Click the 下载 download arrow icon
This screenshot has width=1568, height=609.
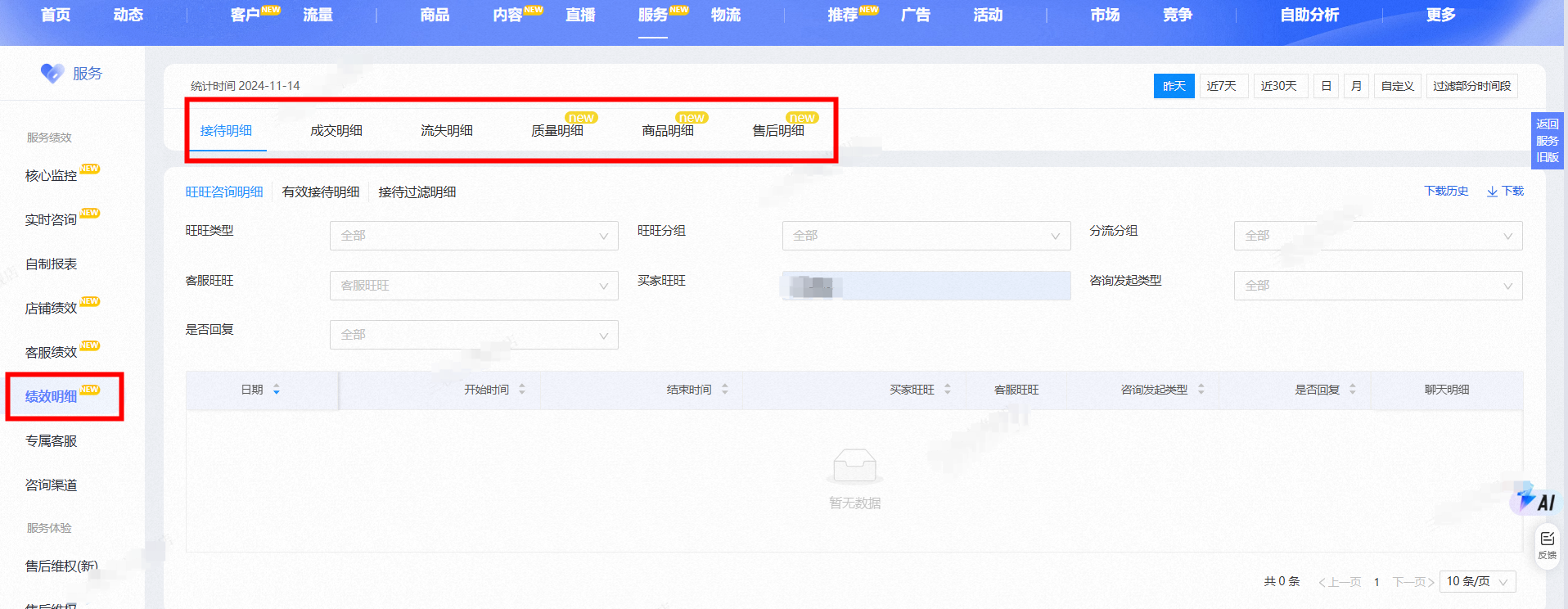coord(1492,192)
